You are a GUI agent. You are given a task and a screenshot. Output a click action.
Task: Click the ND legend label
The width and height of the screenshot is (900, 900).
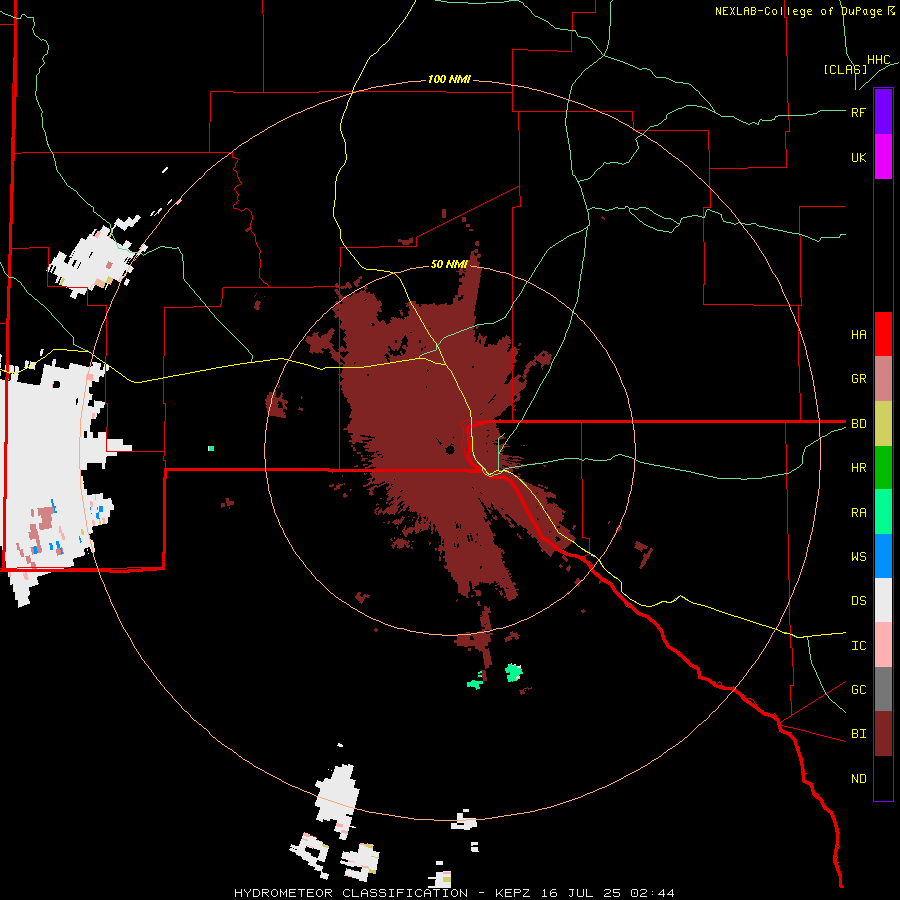coord(858,779)
